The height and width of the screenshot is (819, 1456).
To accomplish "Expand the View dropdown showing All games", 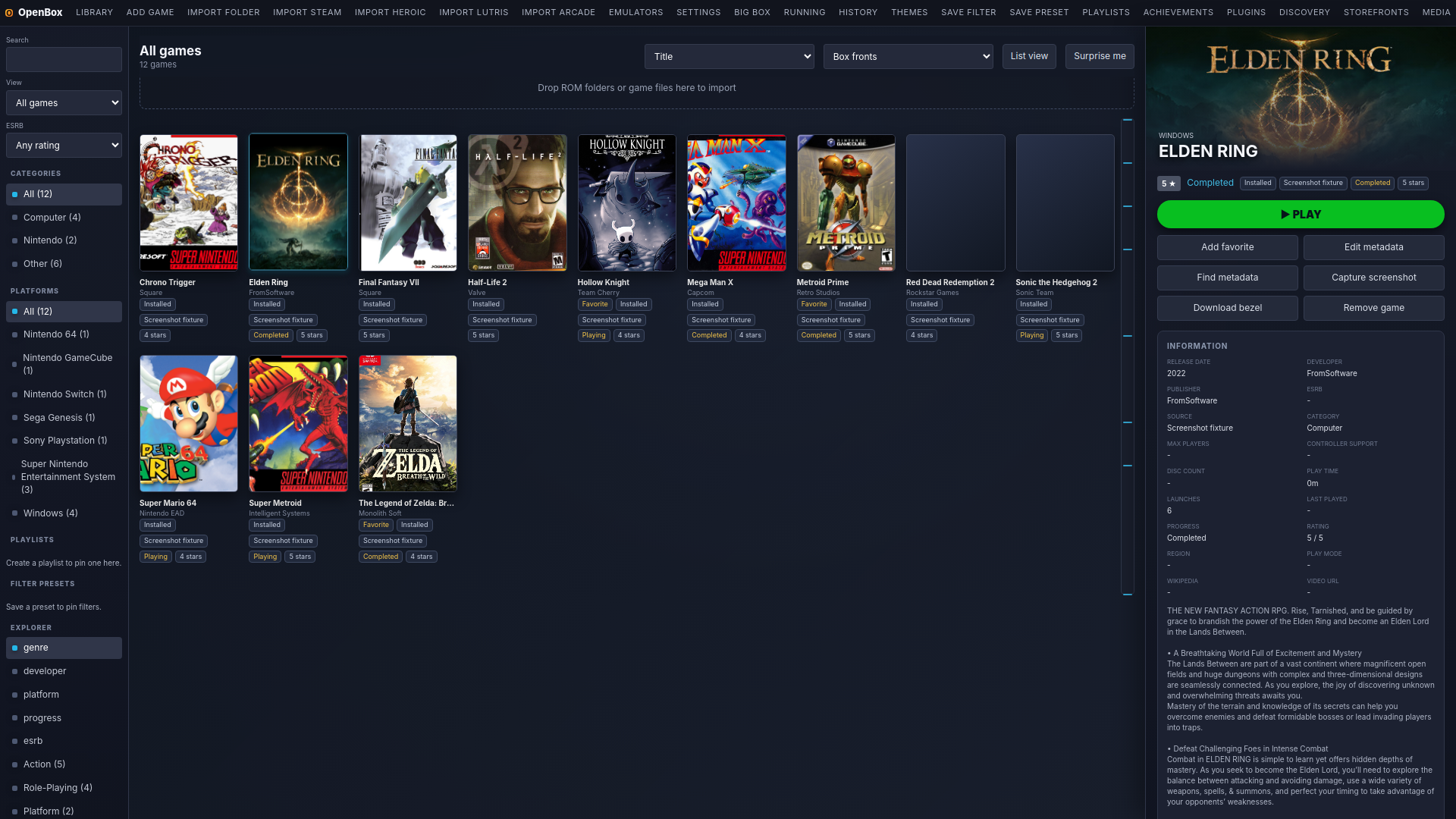I will click(x=64, y=103).
